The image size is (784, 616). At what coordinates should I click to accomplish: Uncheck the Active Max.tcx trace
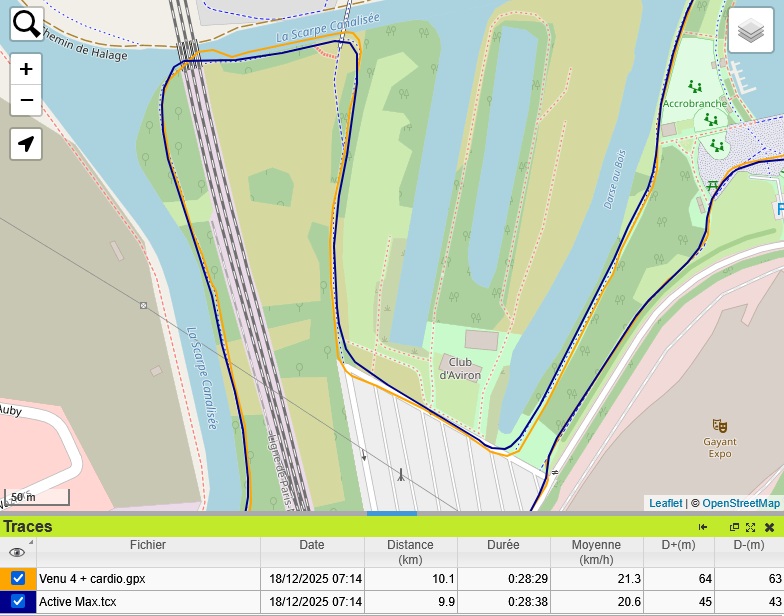point(18,602)
